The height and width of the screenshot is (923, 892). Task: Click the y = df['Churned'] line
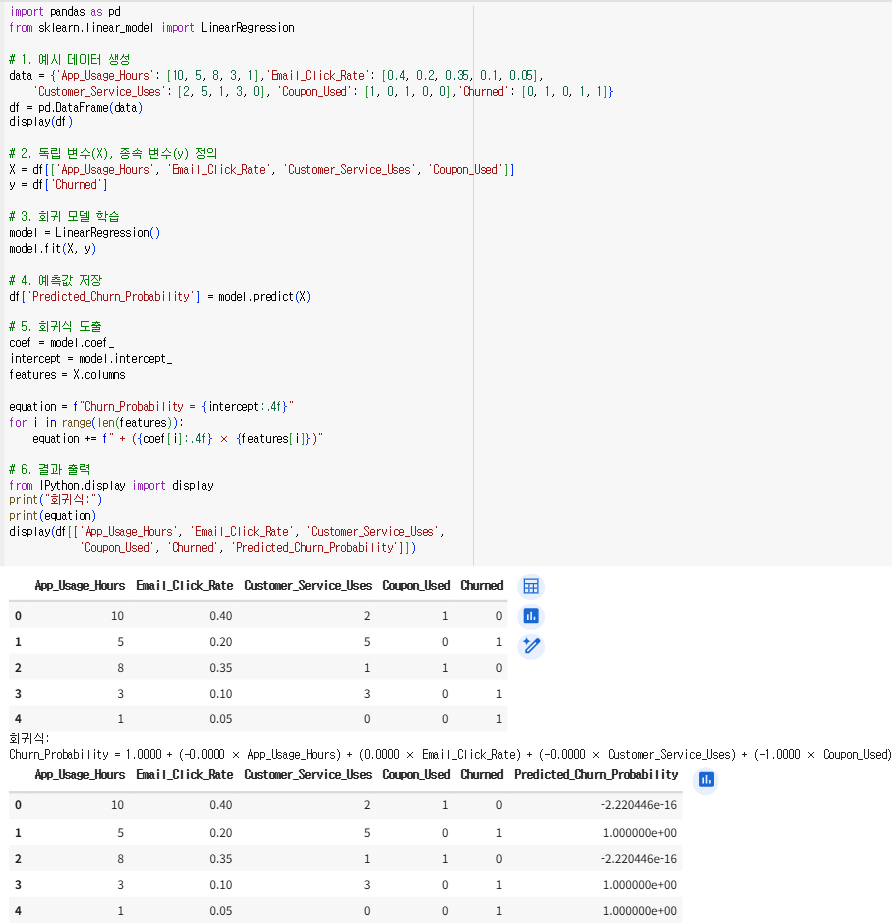coord(58,185)
